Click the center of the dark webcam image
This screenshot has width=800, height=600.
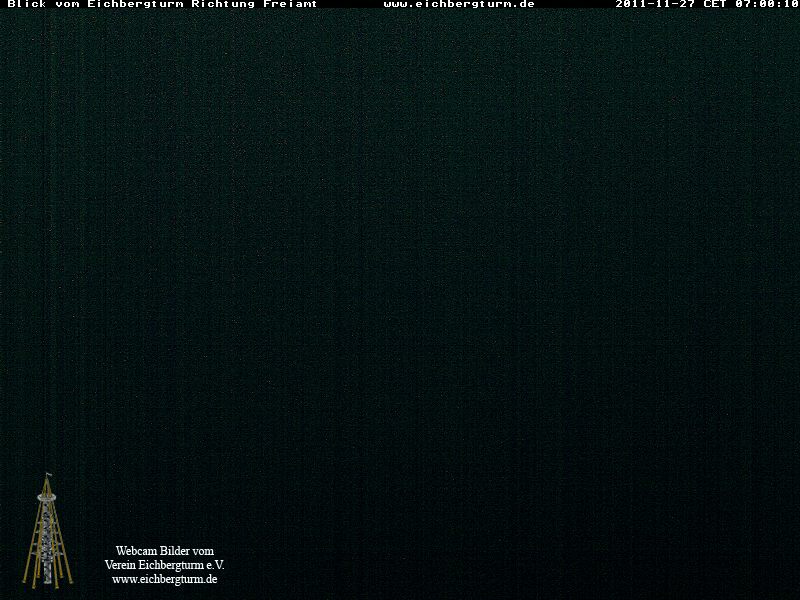[400, 300]
